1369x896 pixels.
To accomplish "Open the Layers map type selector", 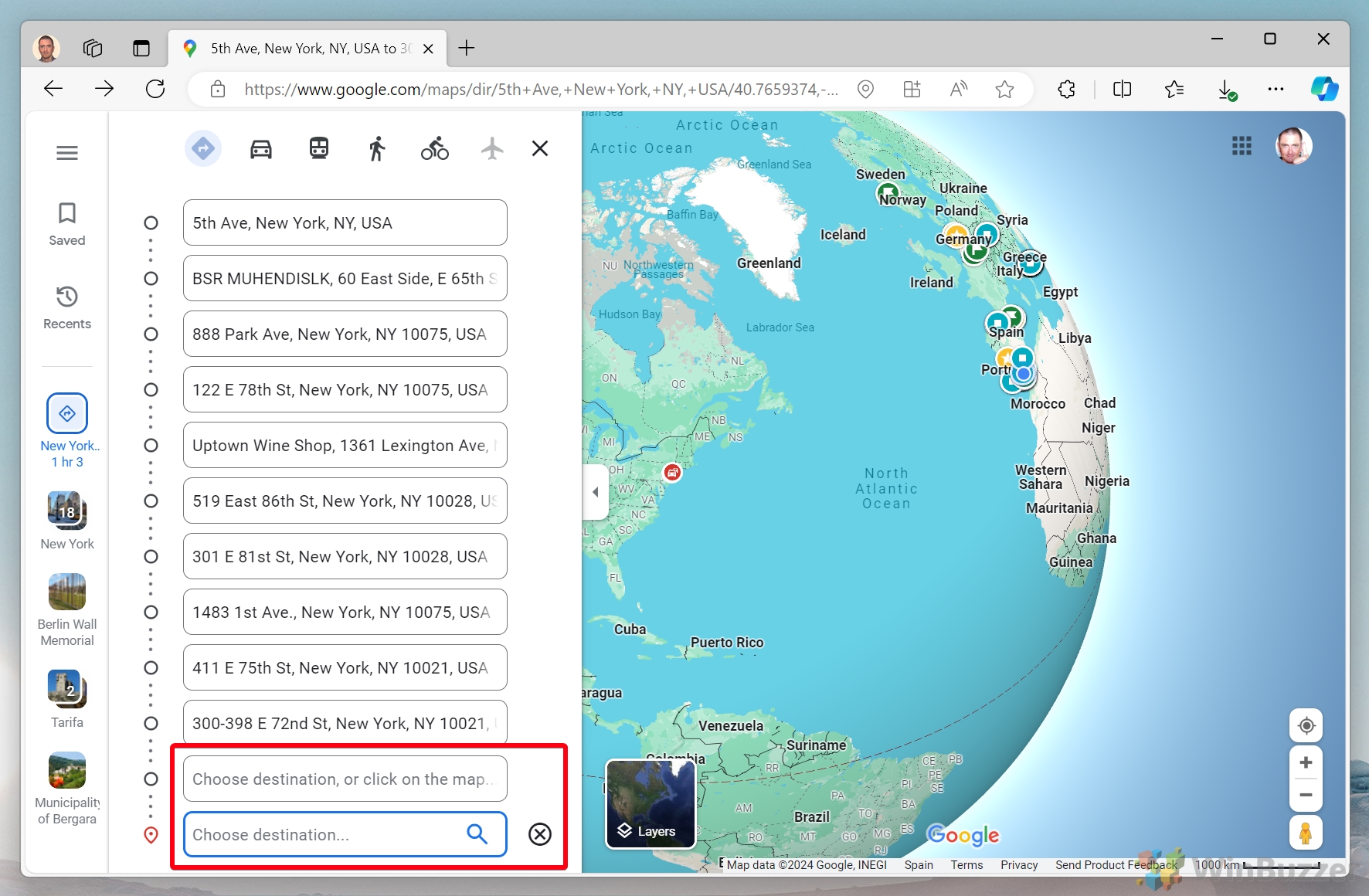I will pyautogui.click(x=651, y=804).
